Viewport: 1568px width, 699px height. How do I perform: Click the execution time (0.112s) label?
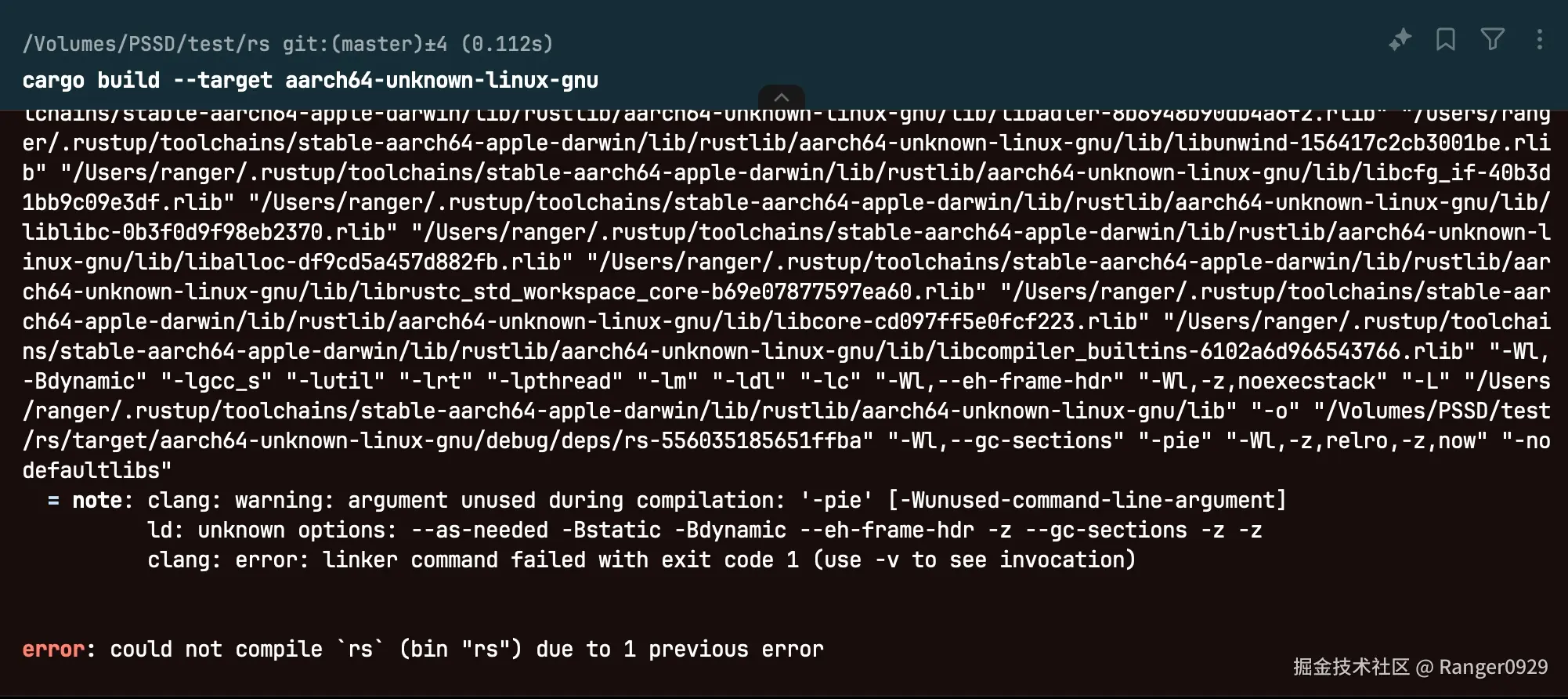(x=508, y=44)
